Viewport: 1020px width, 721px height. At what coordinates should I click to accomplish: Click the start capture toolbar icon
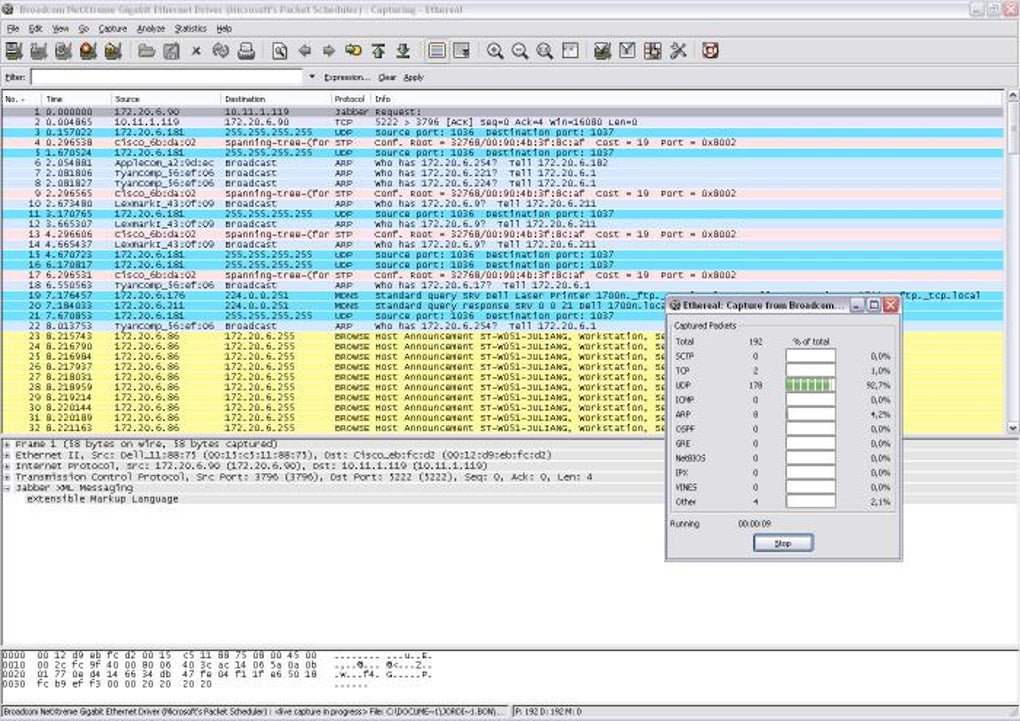point(63,51)
